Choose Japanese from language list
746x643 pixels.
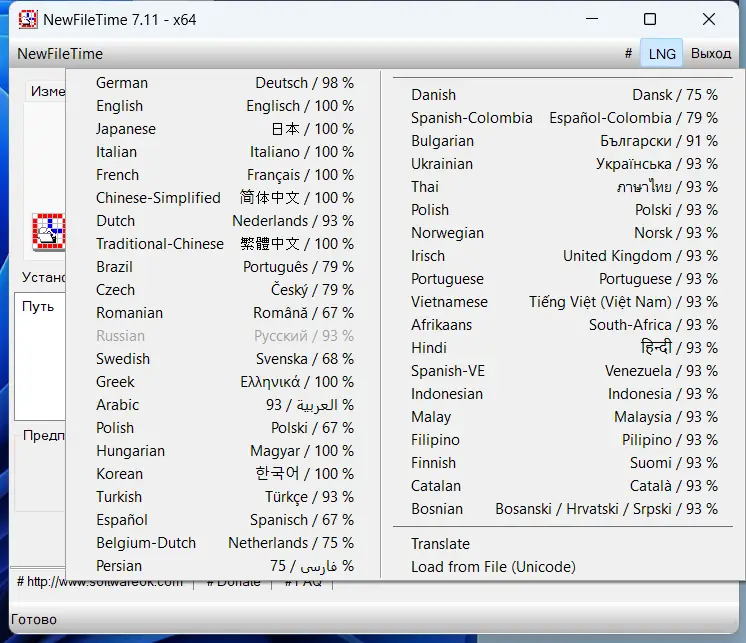click(224, 129)
